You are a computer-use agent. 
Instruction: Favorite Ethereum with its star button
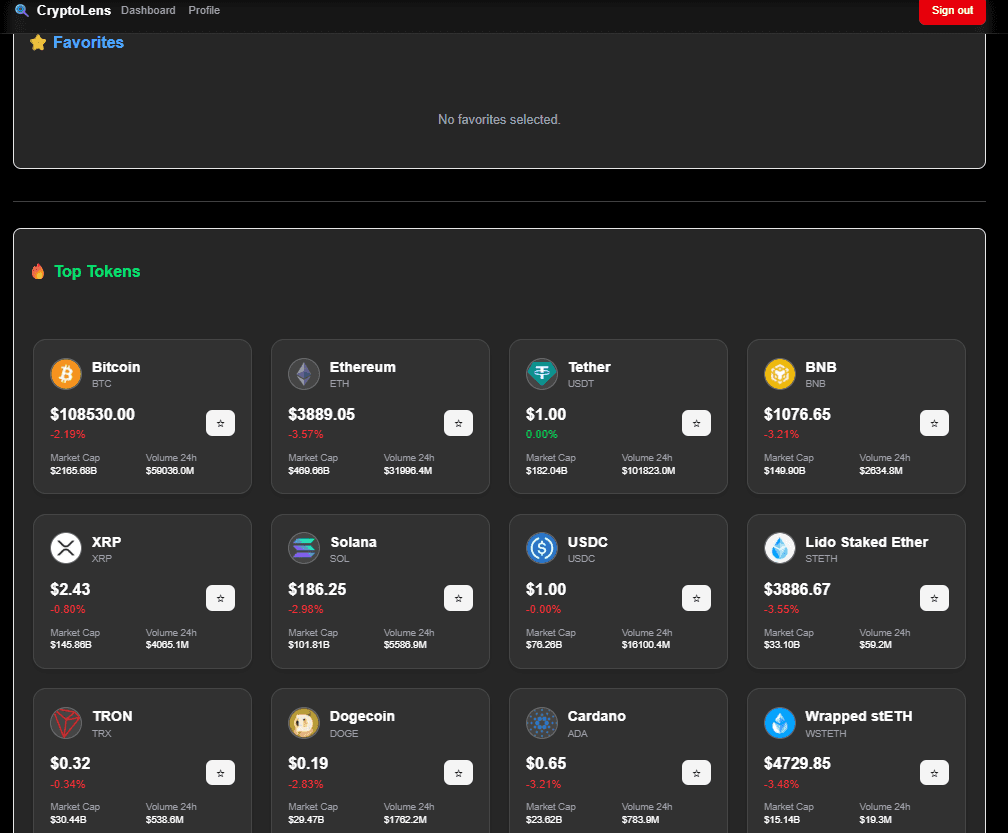point(458,424)
